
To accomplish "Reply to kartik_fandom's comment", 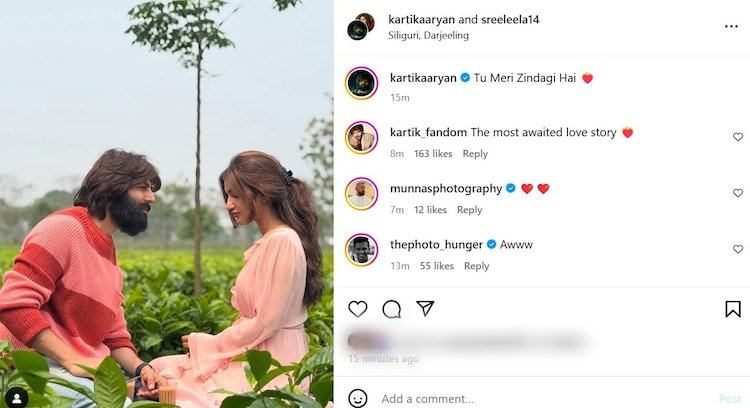I will coord(475,154).
